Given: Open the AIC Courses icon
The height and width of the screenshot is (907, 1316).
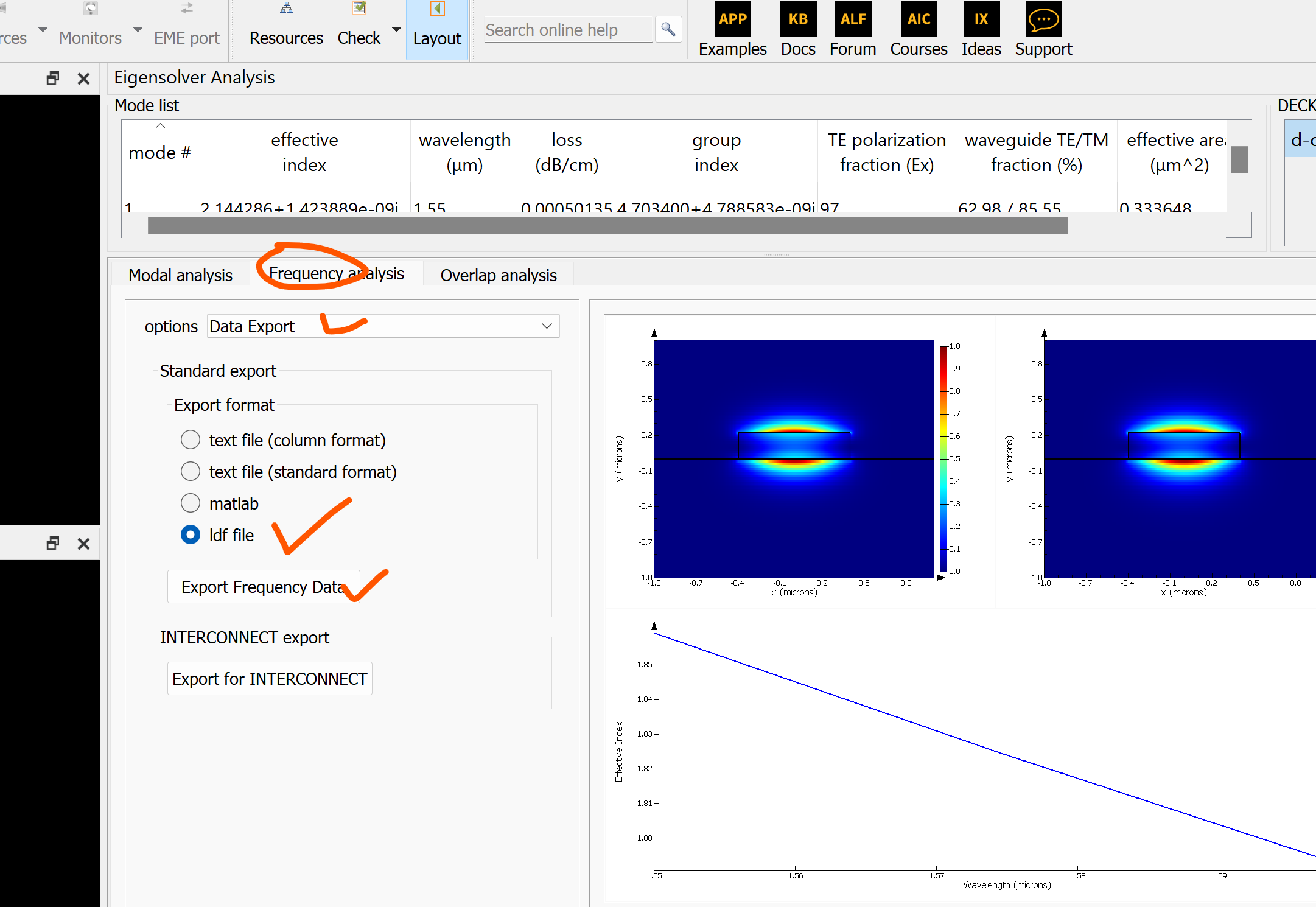Looking at the screenshot, I should click(x=919, y=20).
